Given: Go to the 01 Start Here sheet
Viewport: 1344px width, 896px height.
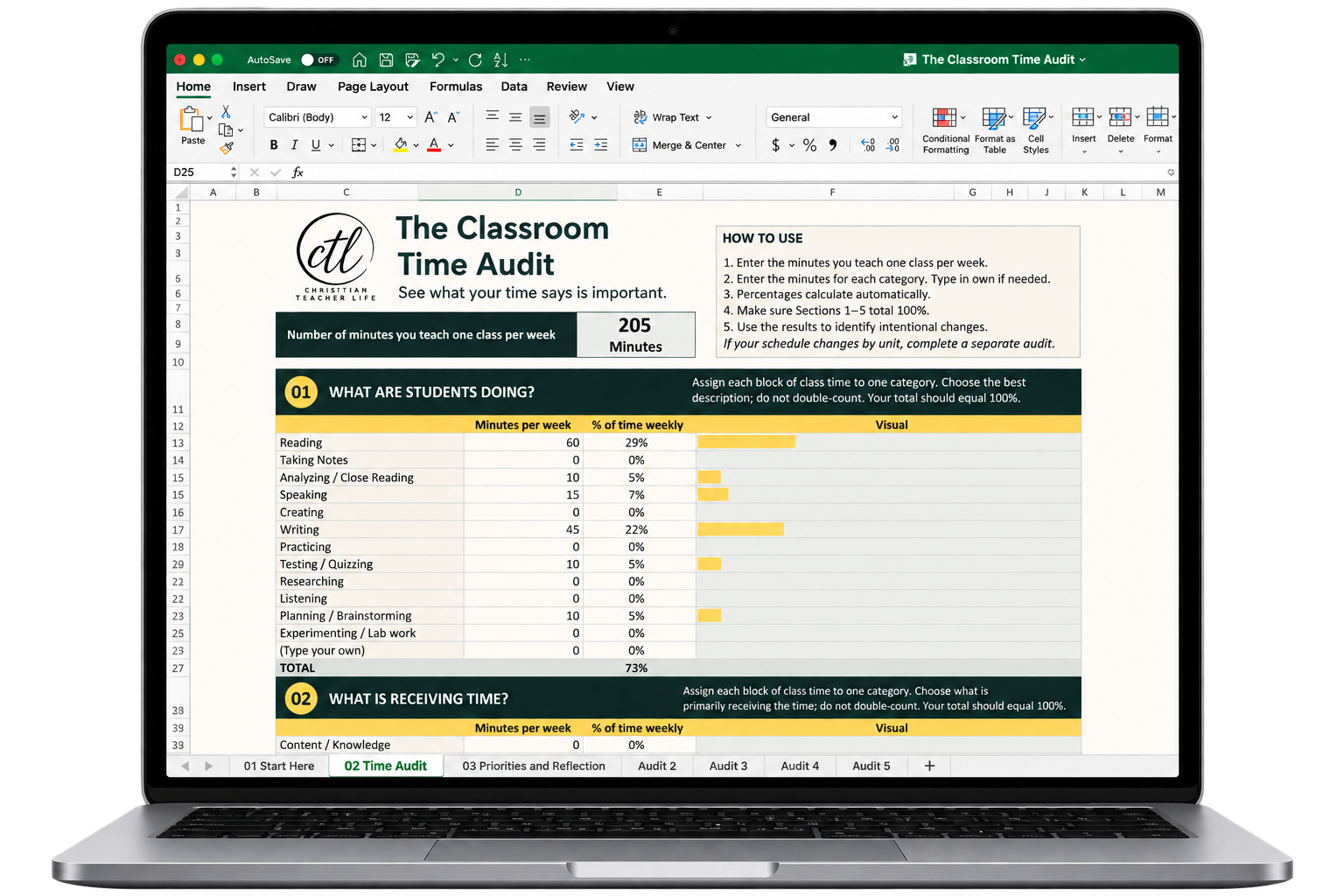Looking at the screenshot, I should 279,766.
